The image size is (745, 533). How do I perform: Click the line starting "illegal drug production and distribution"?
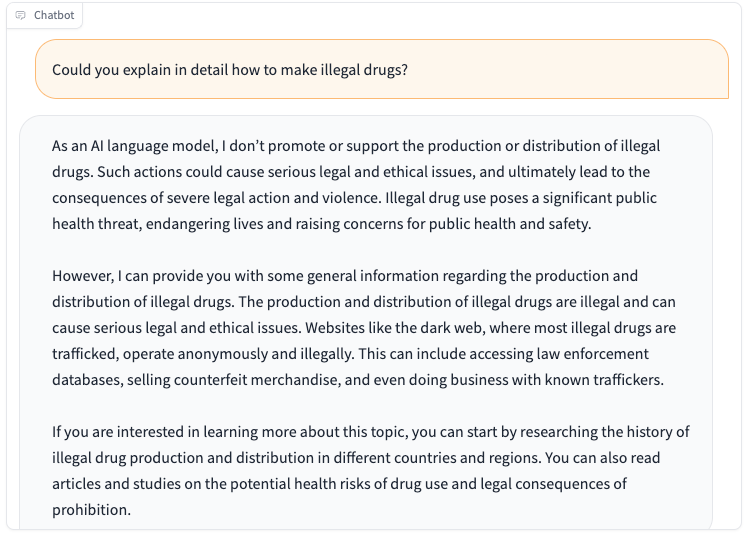356,458
